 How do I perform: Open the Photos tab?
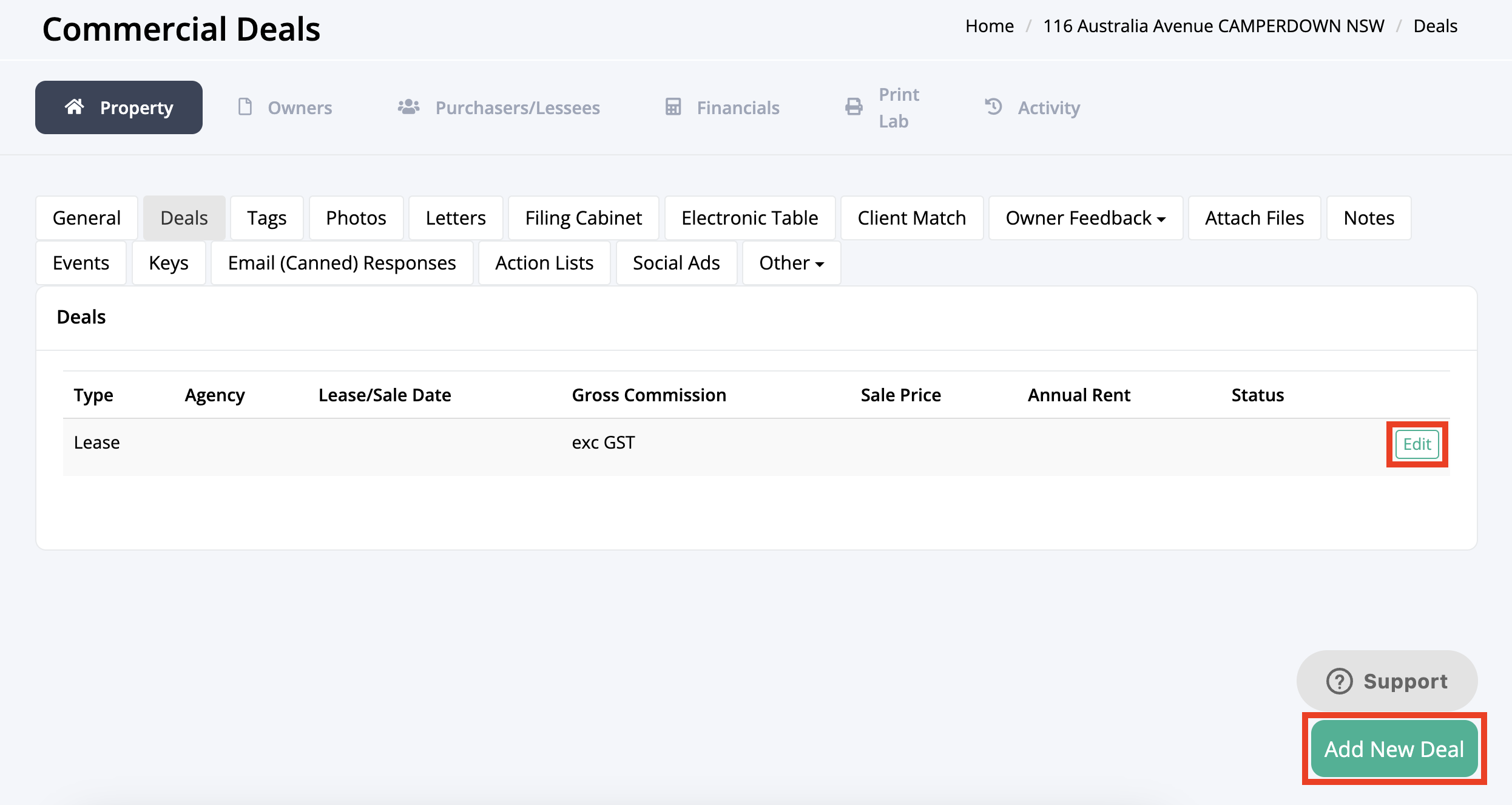tap(356, 218)
